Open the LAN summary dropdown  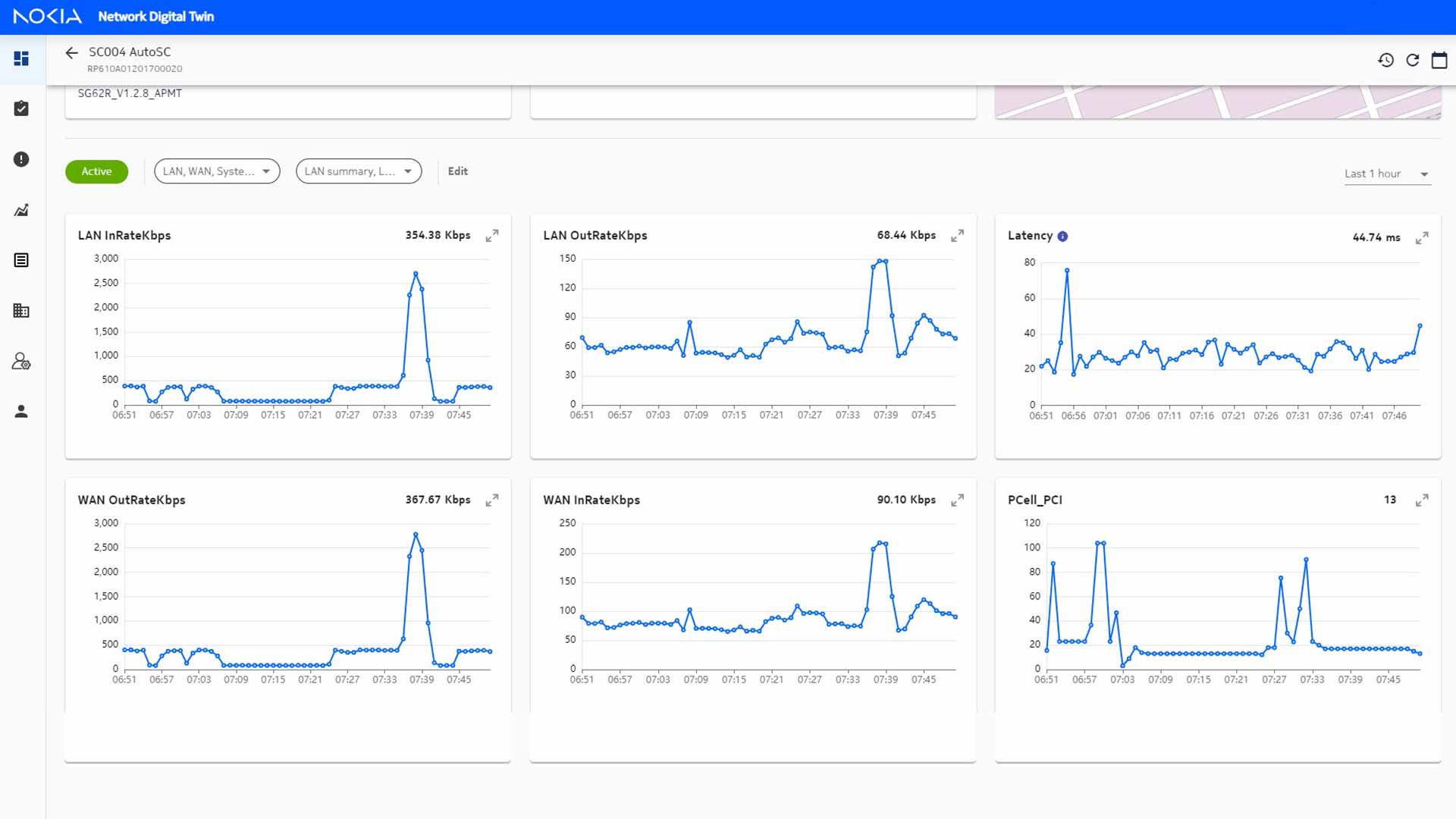[x=358, y=171]
